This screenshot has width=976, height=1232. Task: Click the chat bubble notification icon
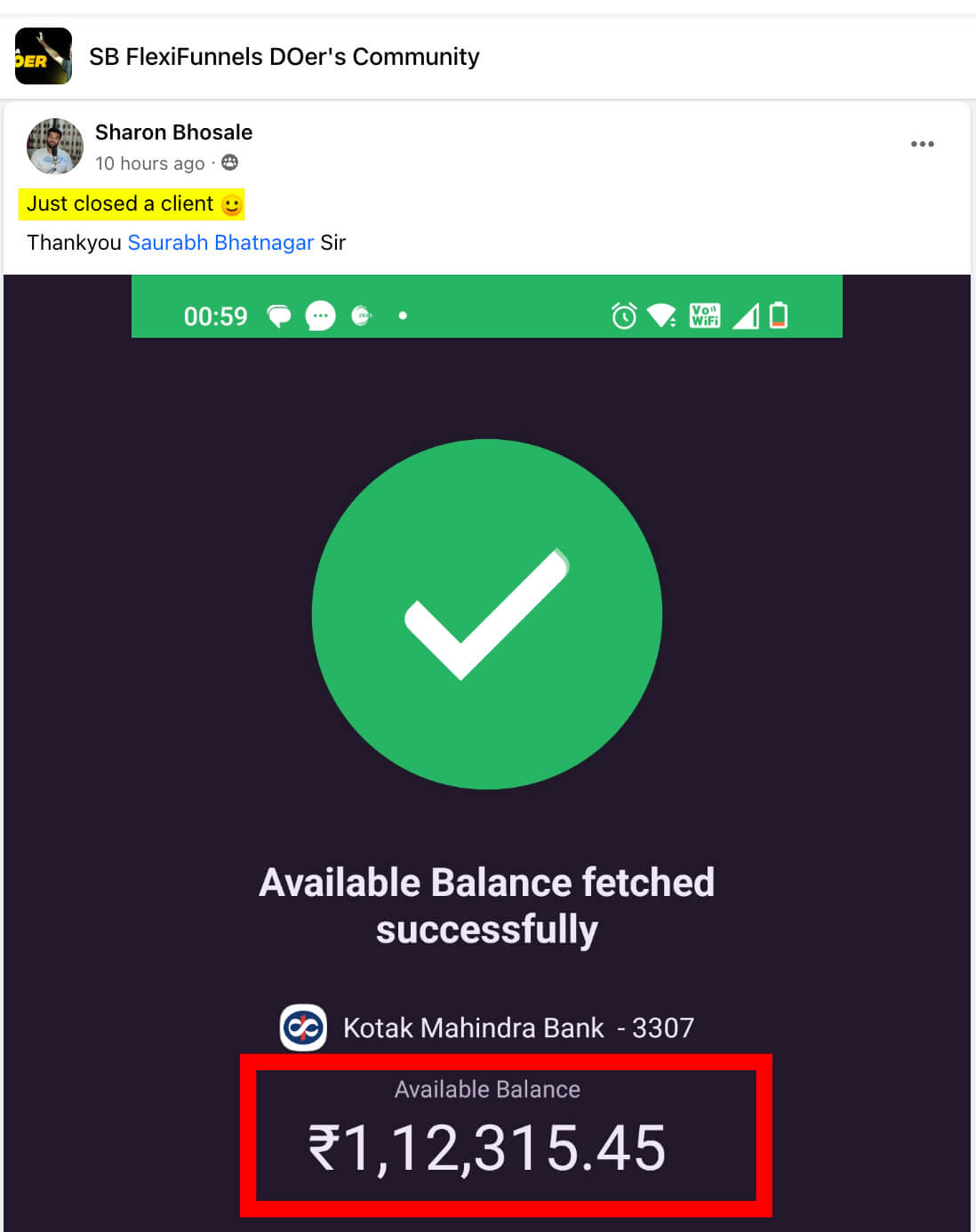point(279,316)
